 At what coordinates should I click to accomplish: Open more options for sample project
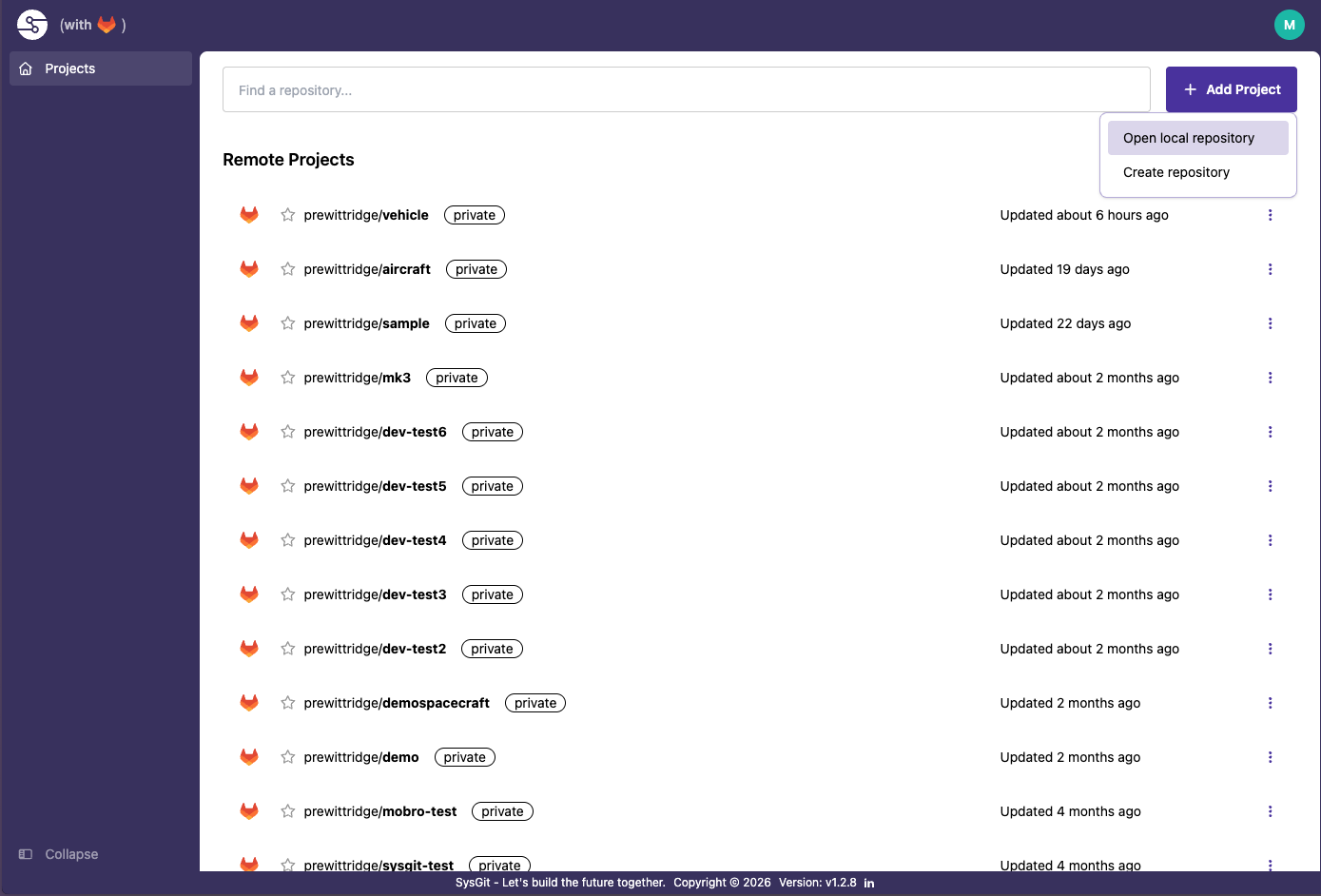[1270, 323]
